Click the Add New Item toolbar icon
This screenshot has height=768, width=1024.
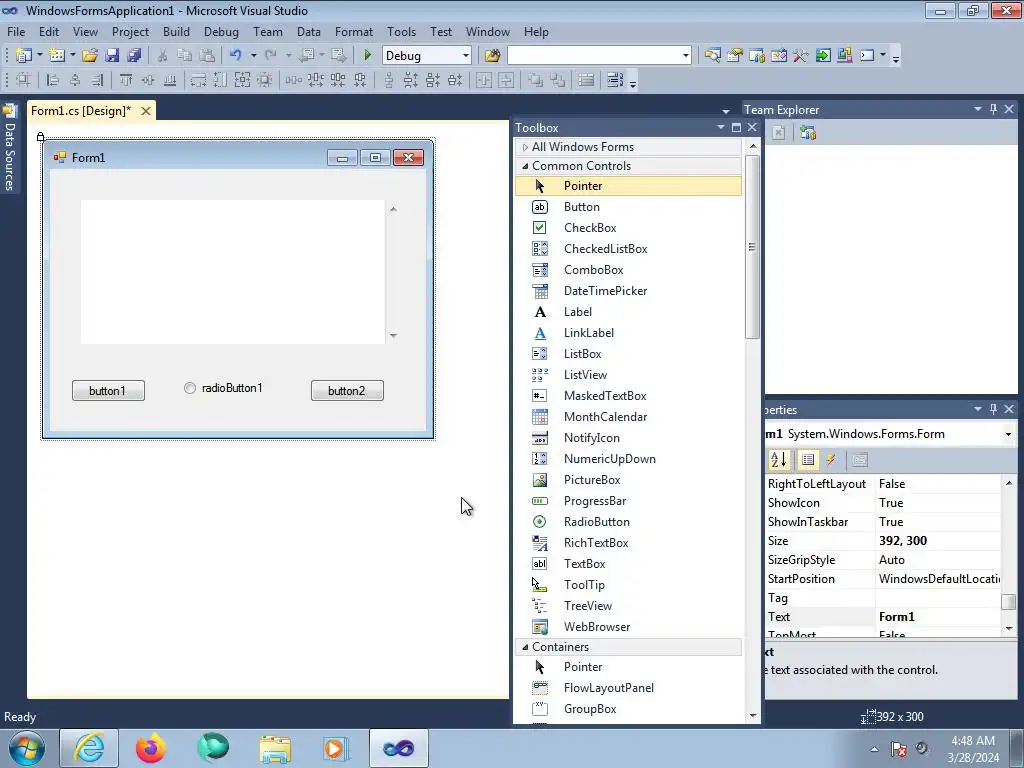[57, 56]
